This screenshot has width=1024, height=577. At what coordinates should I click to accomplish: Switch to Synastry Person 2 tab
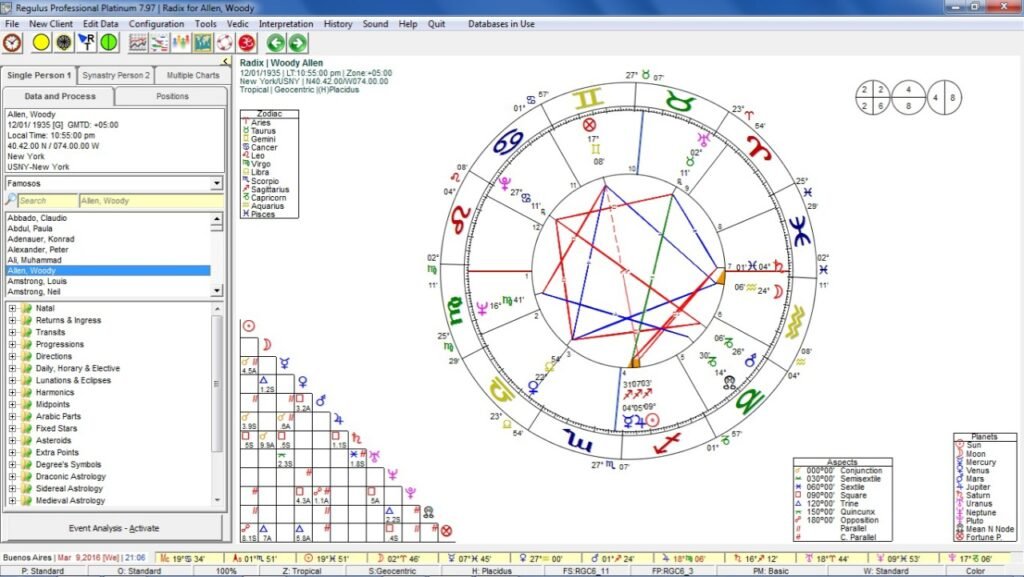[x=116, y=75]
